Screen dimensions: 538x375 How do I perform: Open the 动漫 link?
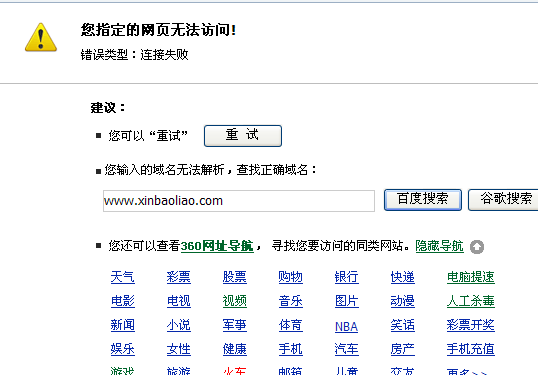pyautogui.click(x=402, y=301)
